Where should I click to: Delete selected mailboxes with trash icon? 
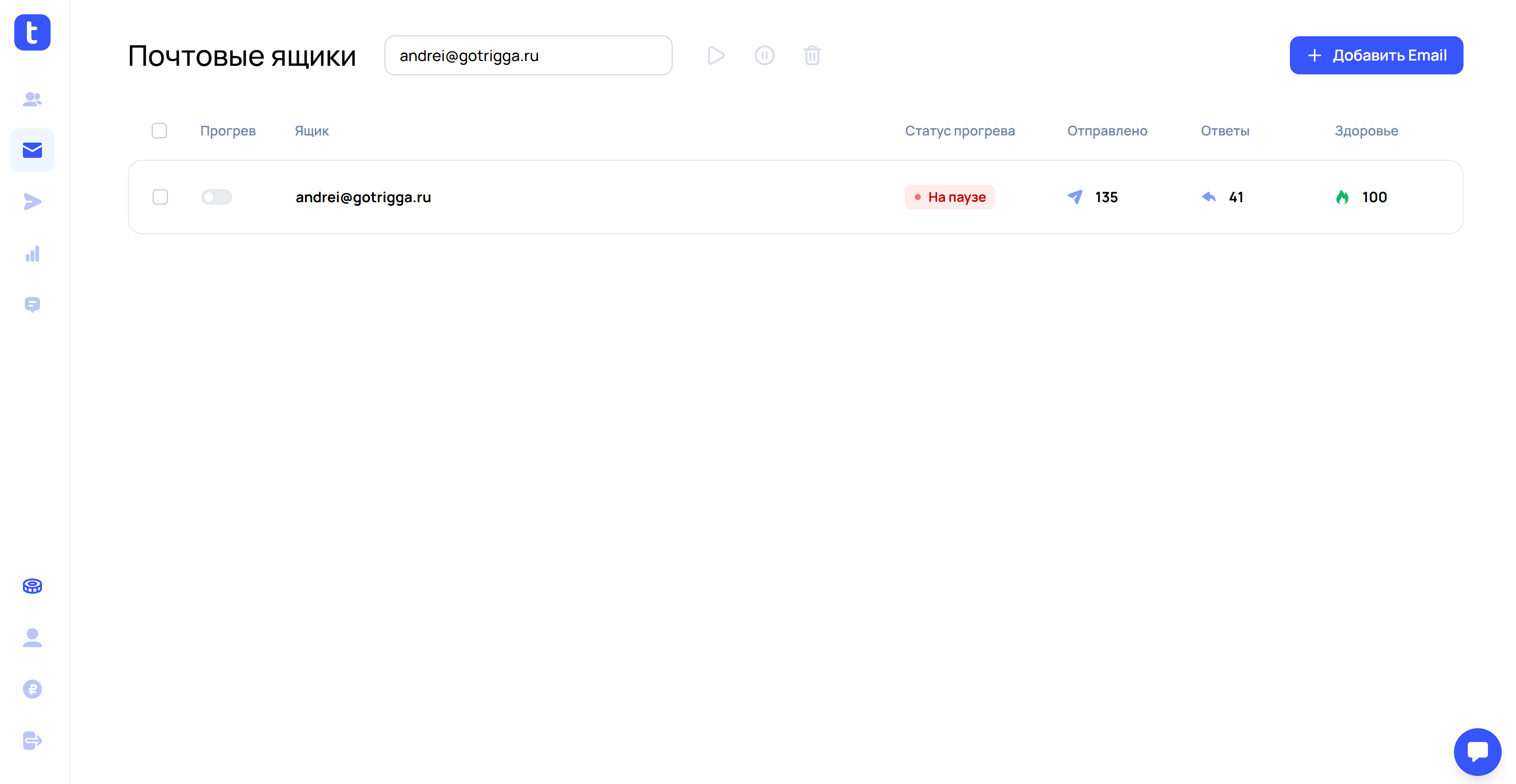click(812, 55)
